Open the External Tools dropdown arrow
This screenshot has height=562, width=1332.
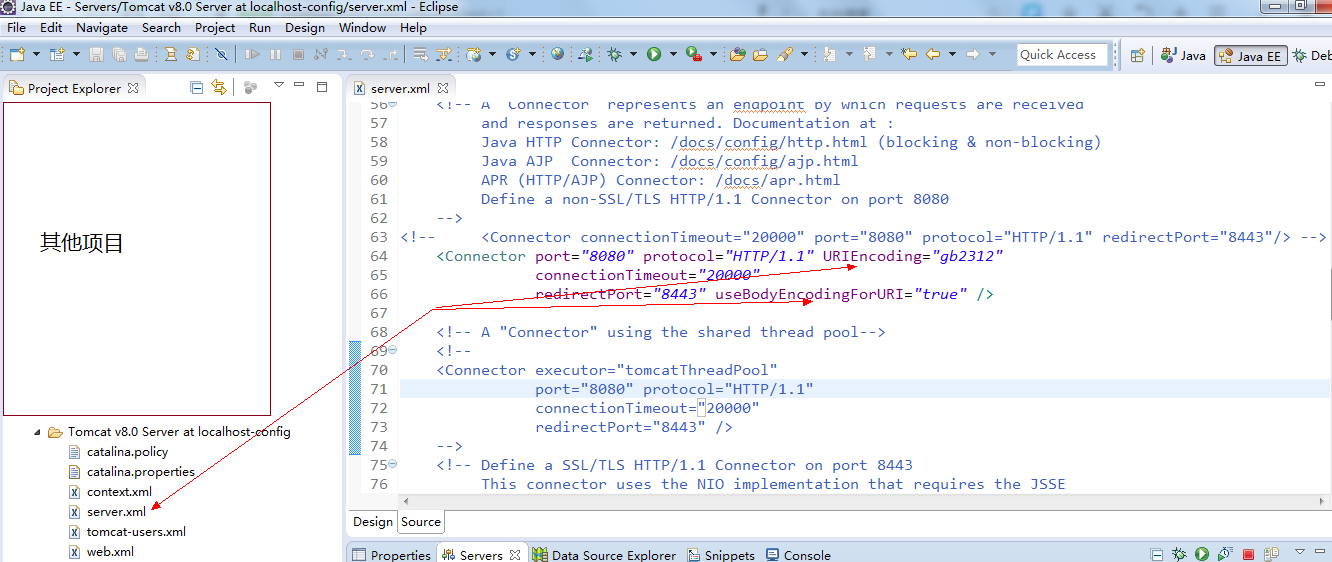713,54
